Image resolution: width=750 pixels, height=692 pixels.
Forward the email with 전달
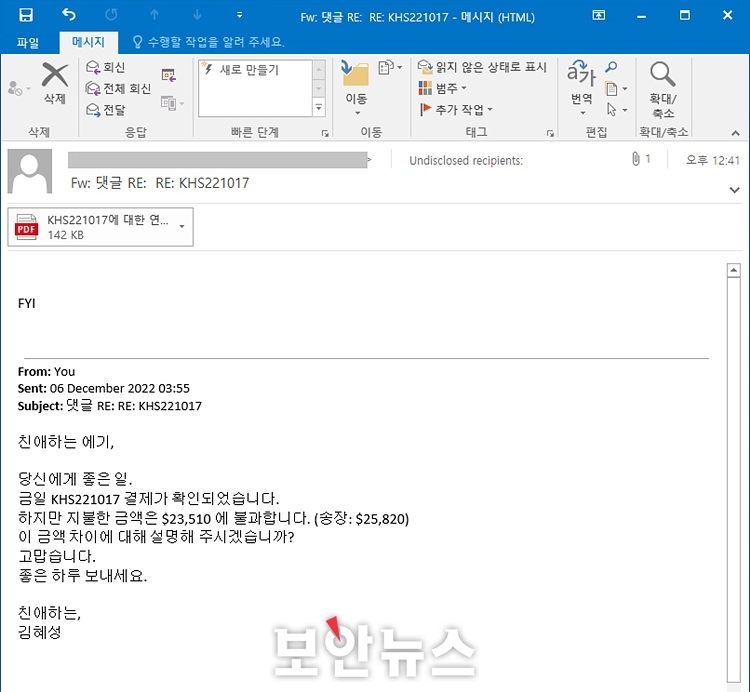point(105,110)
